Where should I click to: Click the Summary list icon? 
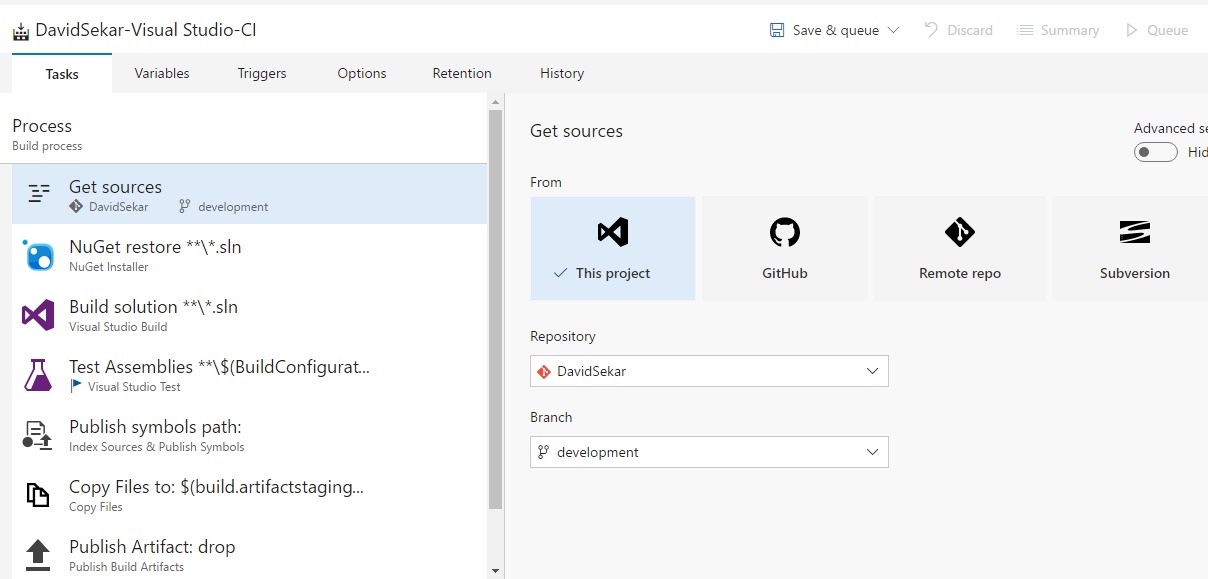pos(1025,31)
